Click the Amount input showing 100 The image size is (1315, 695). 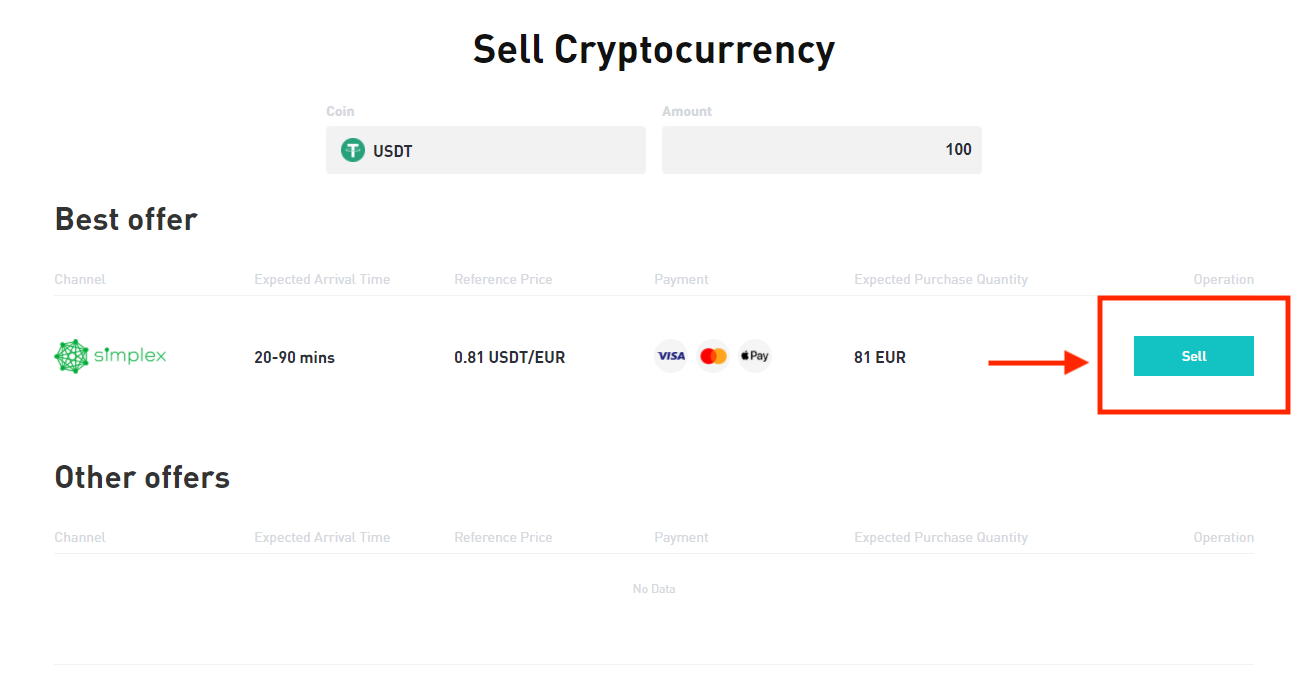click(821, 150)
